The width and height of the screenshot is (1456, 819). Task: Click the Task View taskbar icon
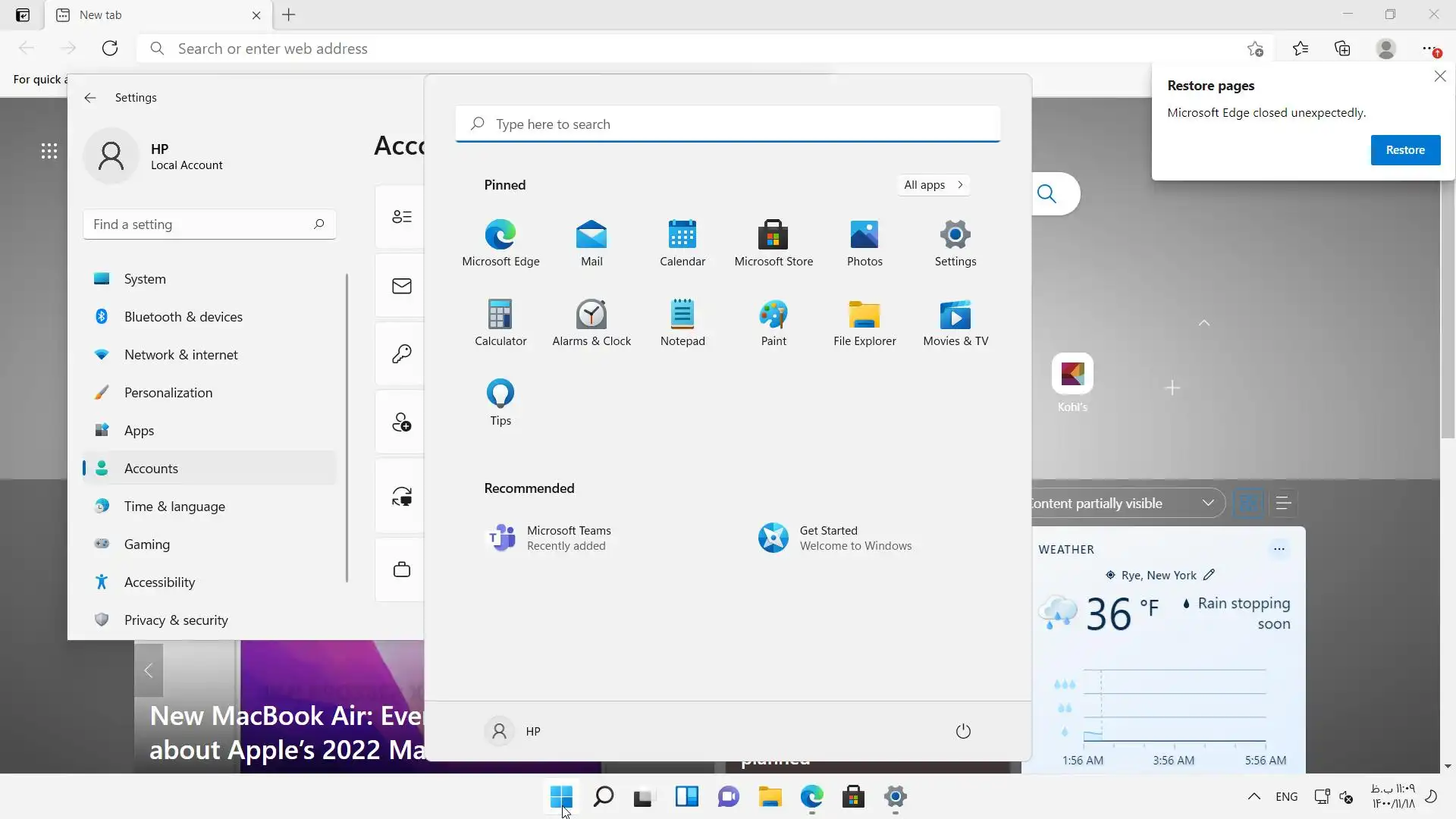point(644,797)
